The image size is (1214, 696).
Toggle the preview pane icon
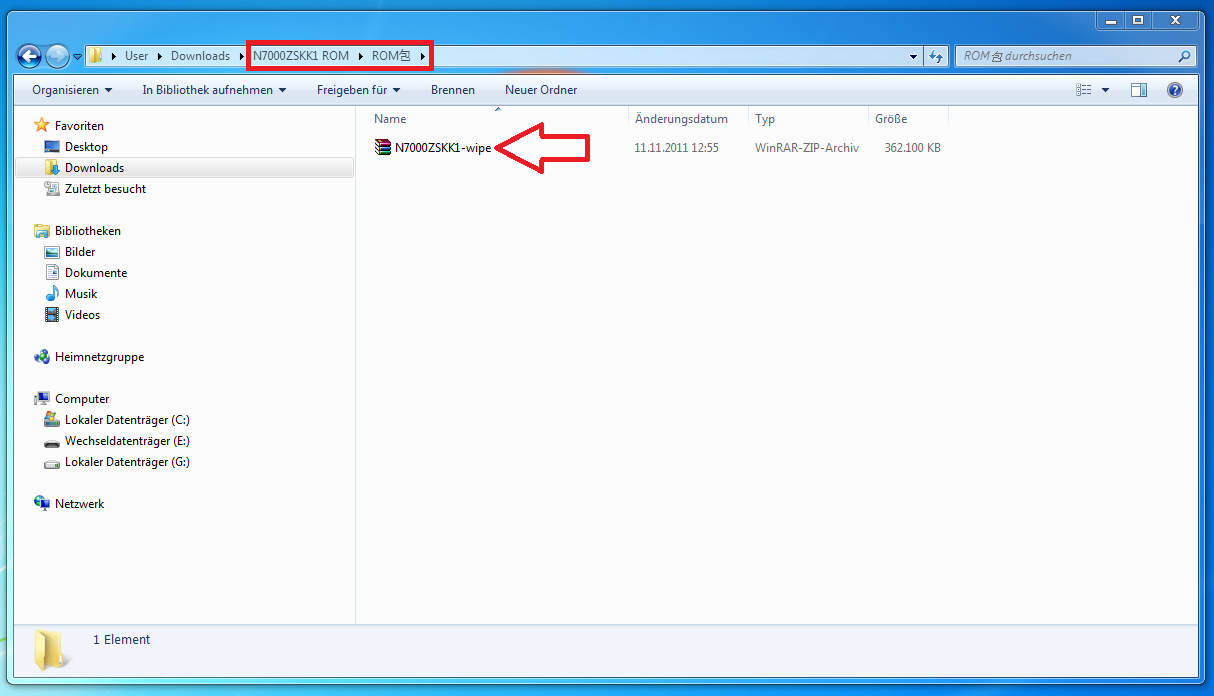(x=1139, y=90)
